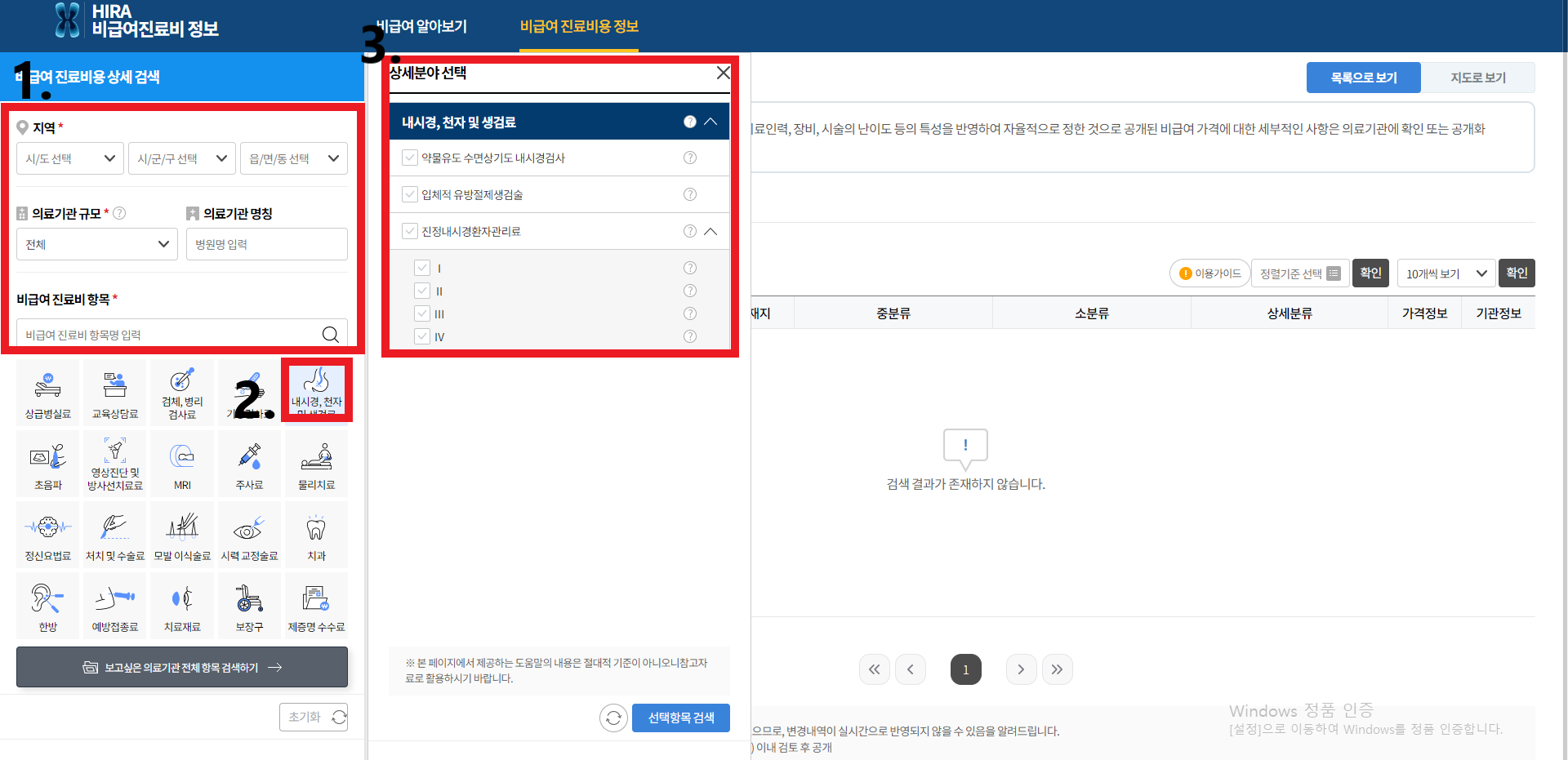This screenshot has width=1568, height=760.
Task: Select the 영상진단 및 방사선치료료 icon
Action: click(x=115, y=464)
